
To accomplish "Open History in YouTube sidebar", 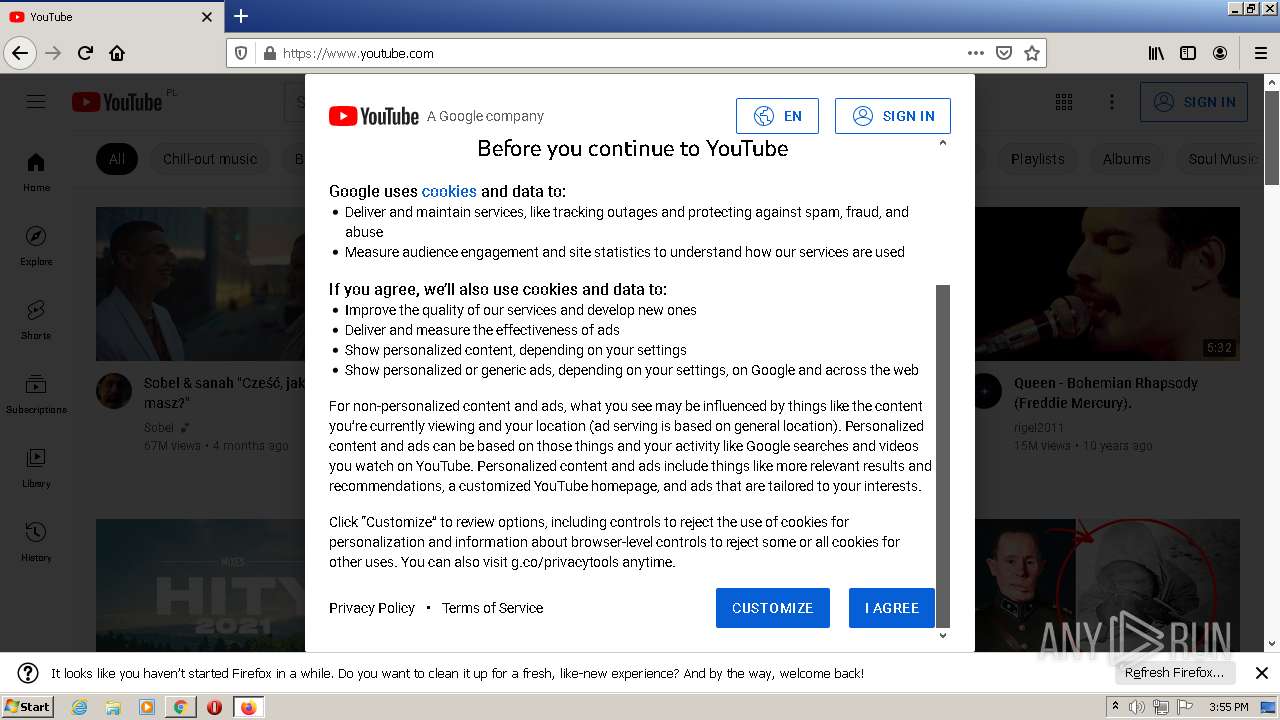I will 36,541.
